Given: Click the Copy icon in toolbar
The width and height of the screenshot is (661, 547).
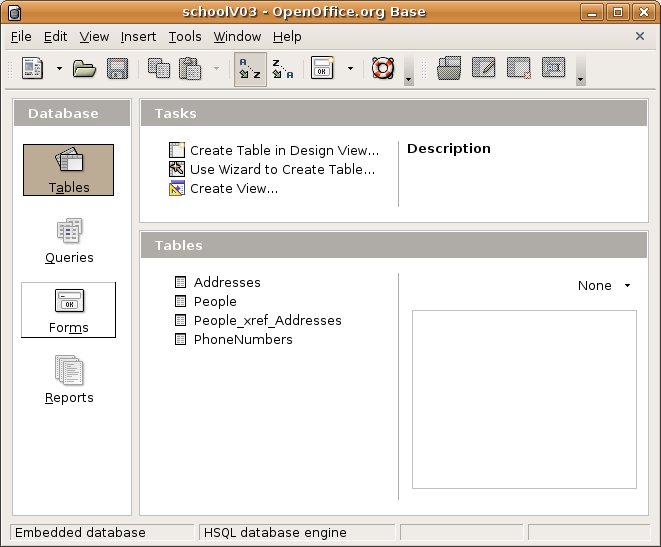Looking at the screenshot, I should (x=159, y=68).
